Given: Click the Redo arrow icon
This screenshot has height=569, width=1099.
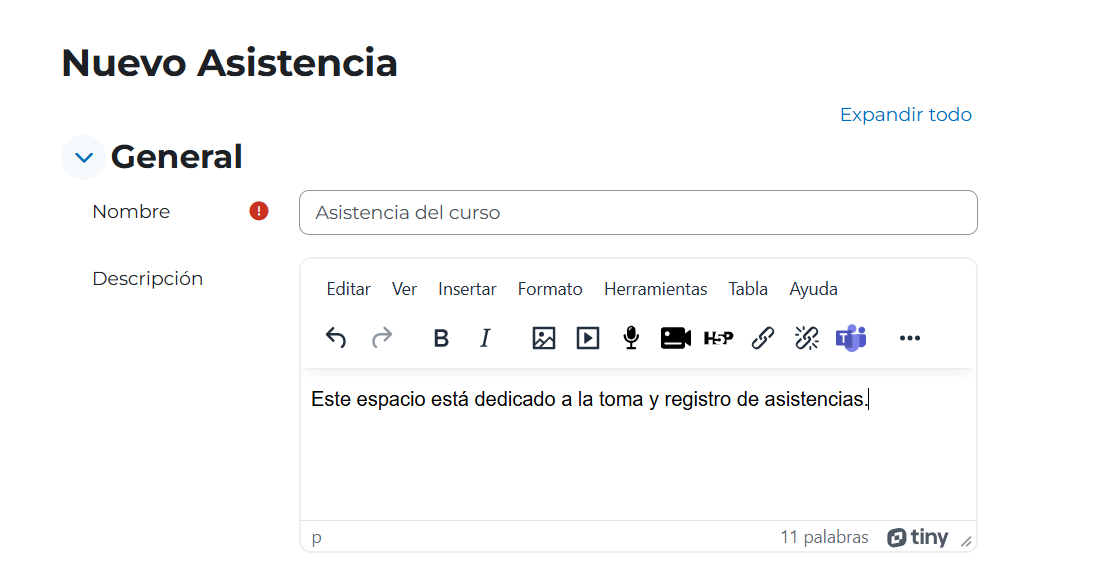Looking at the screenshot, I should [x=382, y=338].
